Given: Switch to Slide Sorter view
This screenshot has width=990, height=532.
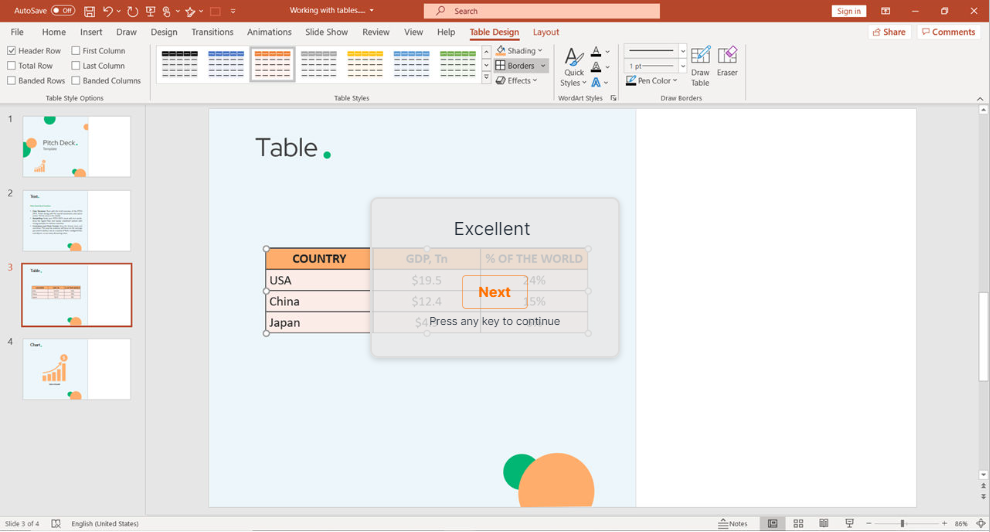Looking at the screenshot, I should (x=798, y=523).
